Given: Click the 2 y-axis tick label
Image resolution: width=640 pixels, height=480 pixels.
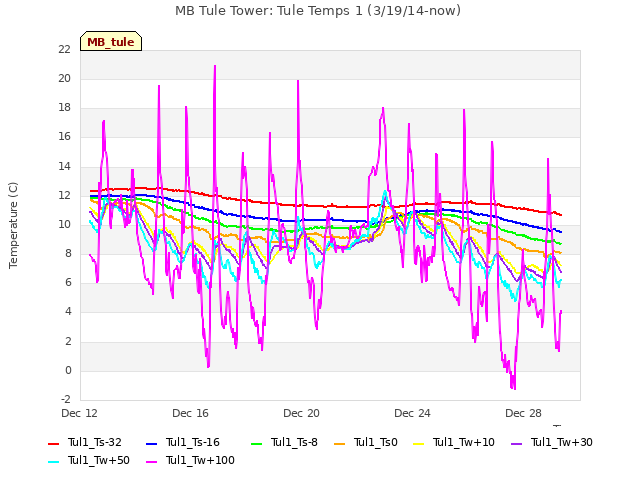Looking at the screenshot, I should (68, 342).
